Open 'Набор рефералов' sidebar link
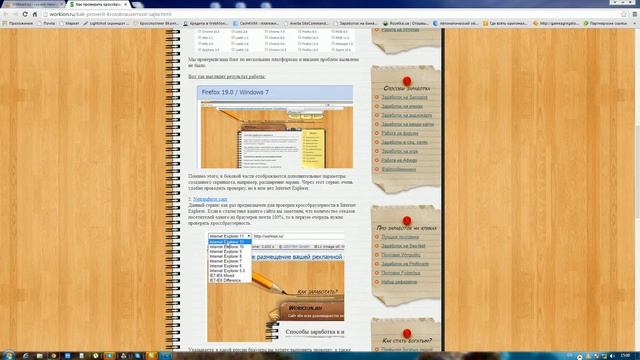 click(399, 282)
